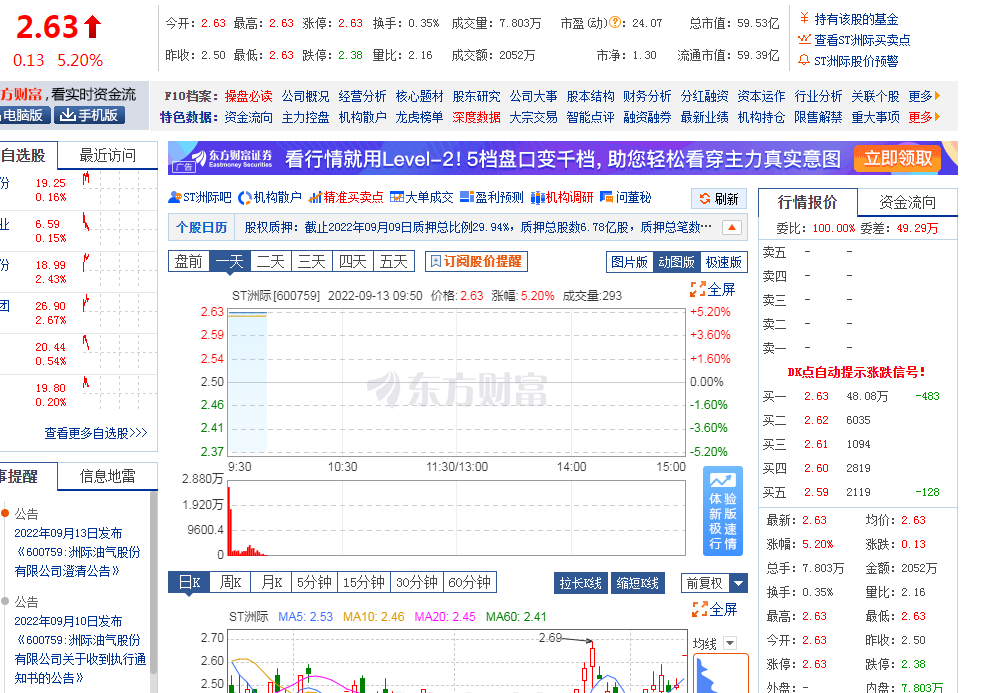Expand 更多 in the 特色数据 row
Image resolution: width=992 pixels, height=693 pixels.
point(924,117)
